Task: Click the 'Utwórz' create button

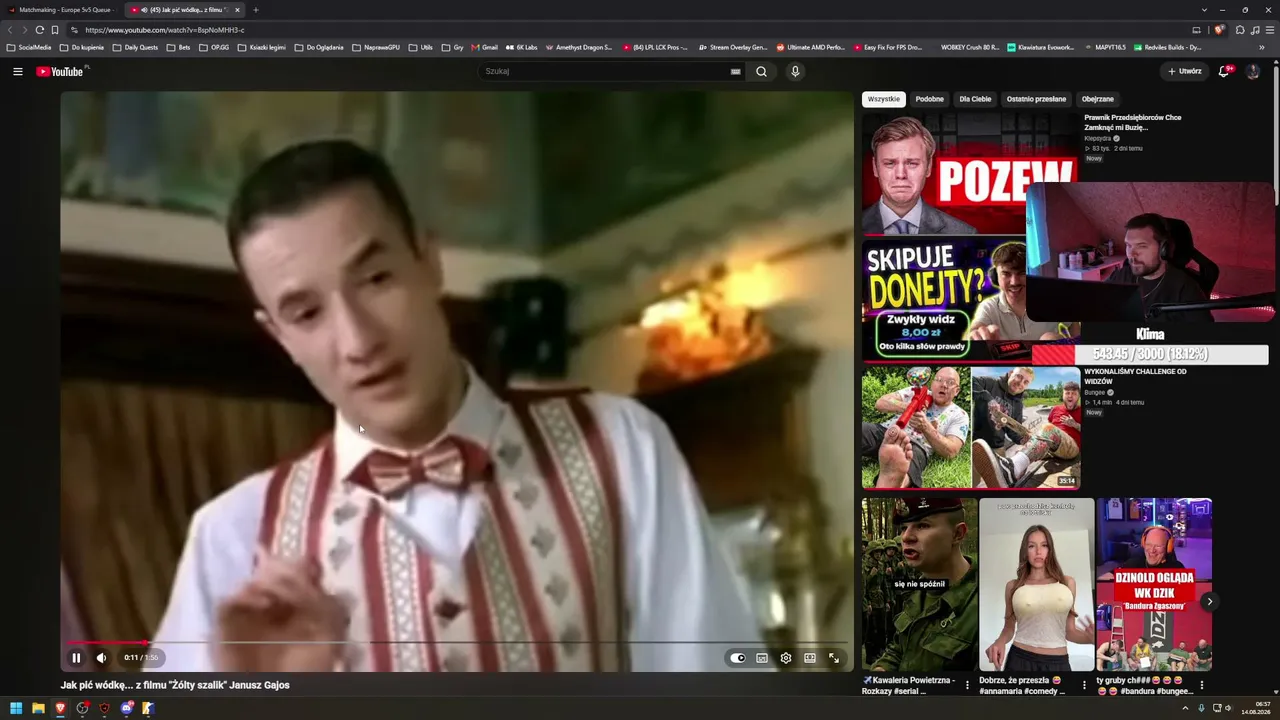Action: coord(1184,71)
